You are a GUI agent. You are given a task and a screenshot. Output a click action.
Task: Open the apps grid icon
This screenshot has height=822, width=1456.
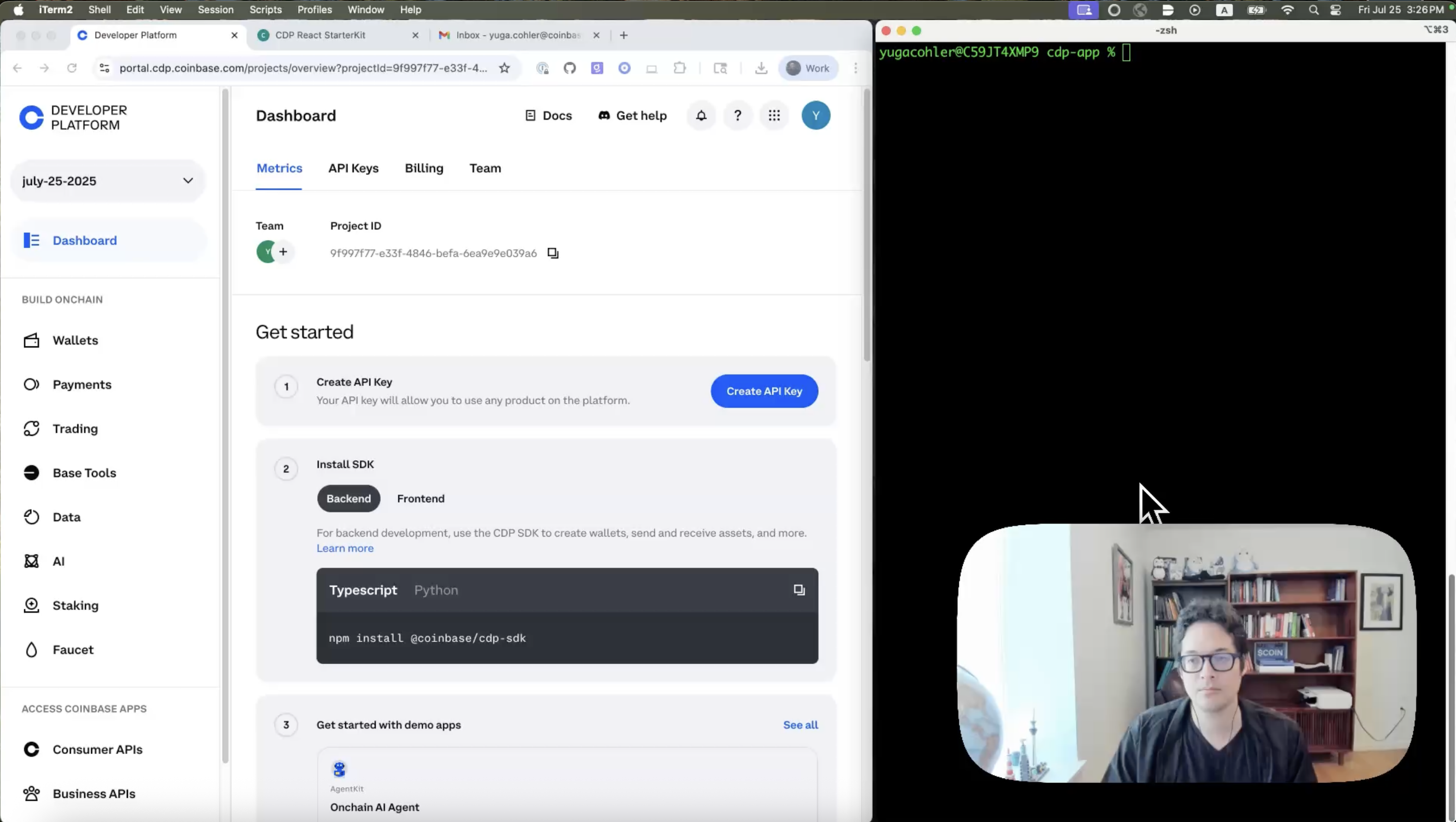click(x=774, y=115)
